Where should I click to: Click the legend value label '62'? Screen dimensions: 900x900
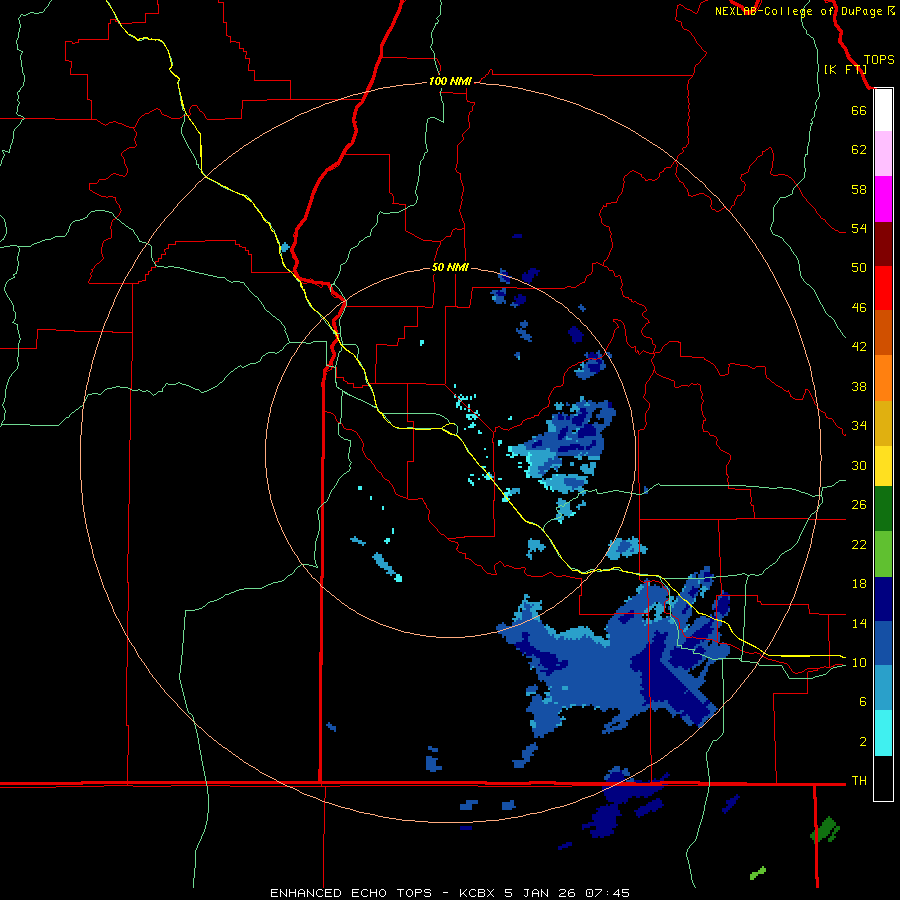click(859, 150)
